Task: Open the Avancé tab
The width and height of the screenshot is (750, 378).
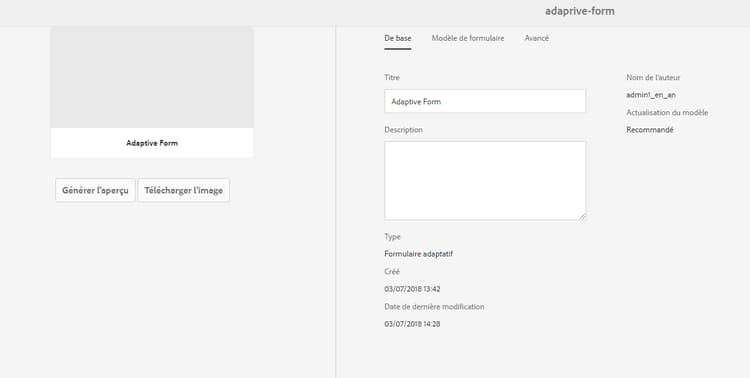Action: [x=537, y=38]
